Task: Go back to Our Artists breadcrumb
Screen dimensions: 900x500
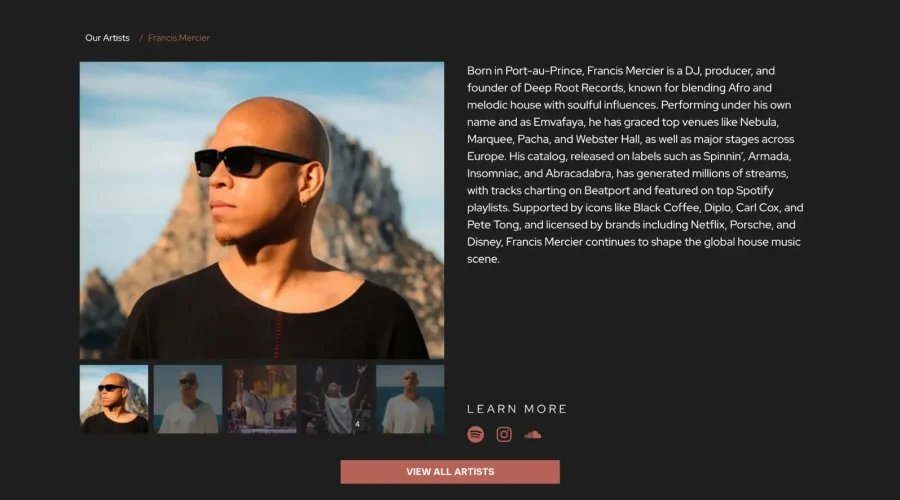Action: pyautogui.click(x=107, y=38)
